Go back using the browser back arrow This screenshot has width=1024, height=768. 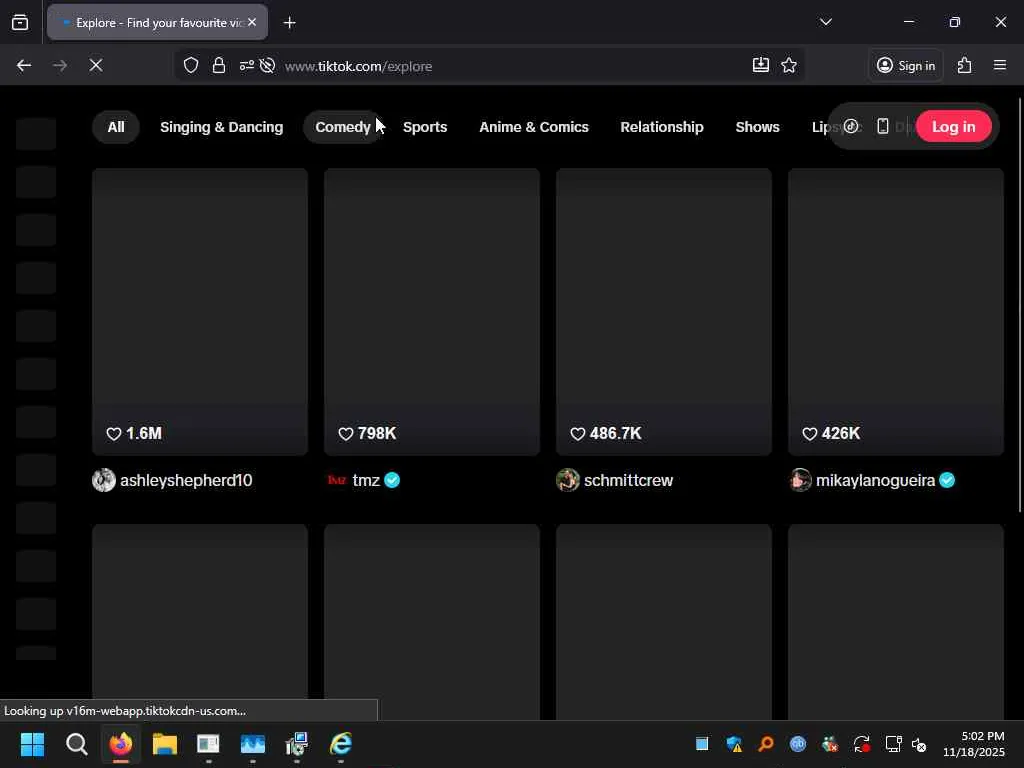(x=24, y=65)
